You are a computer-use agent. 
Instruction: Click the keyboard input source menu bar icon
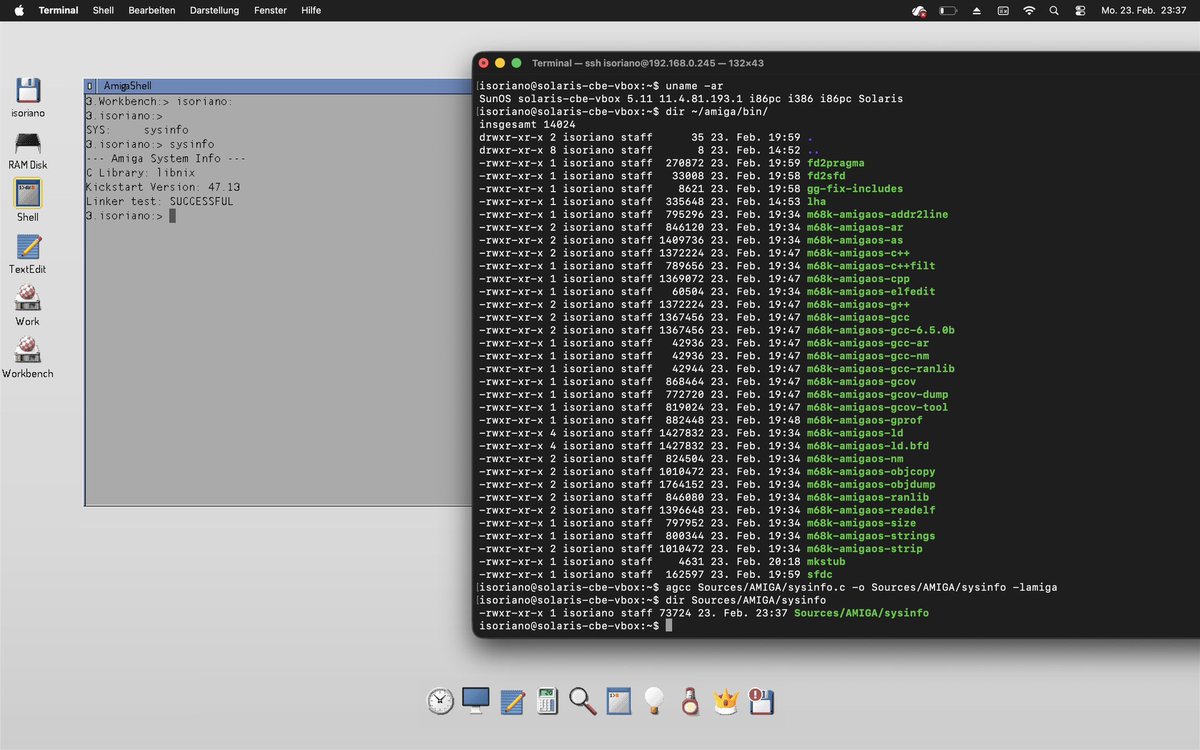[1003, 10]
